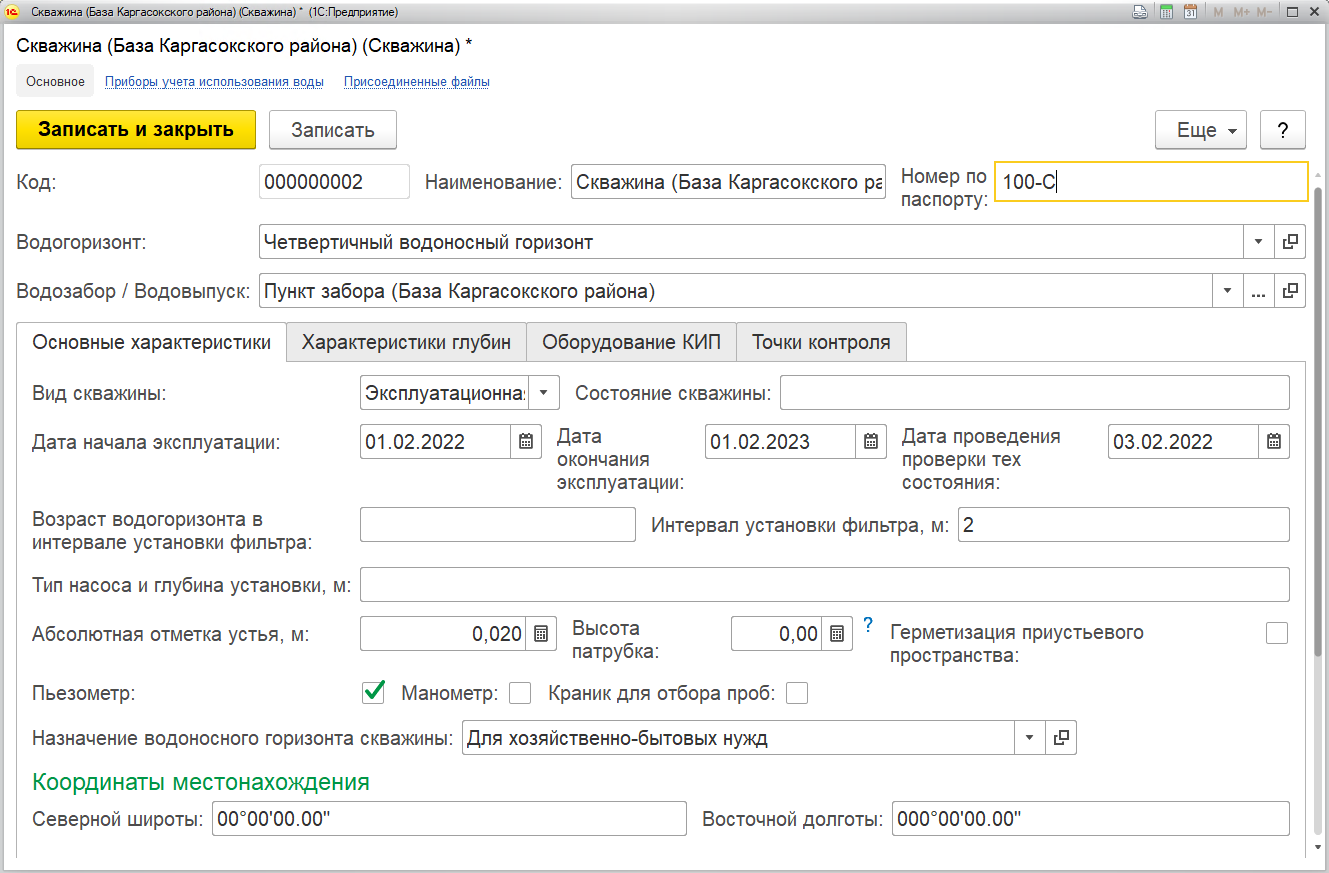
Task: Open linked item icon for Назначение водоносного горизонта
Action: 1061,738
